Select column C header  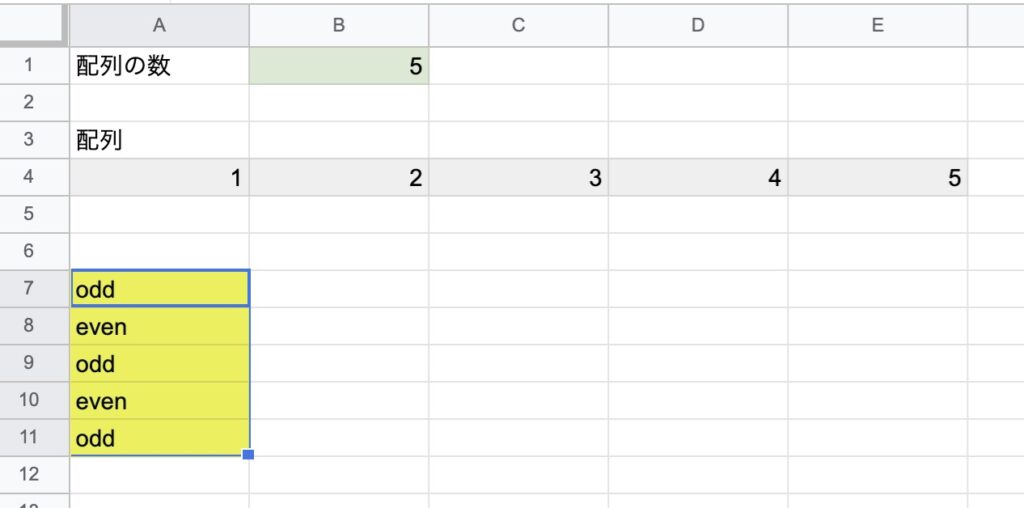pyautogui.click(x=519, y=25)
